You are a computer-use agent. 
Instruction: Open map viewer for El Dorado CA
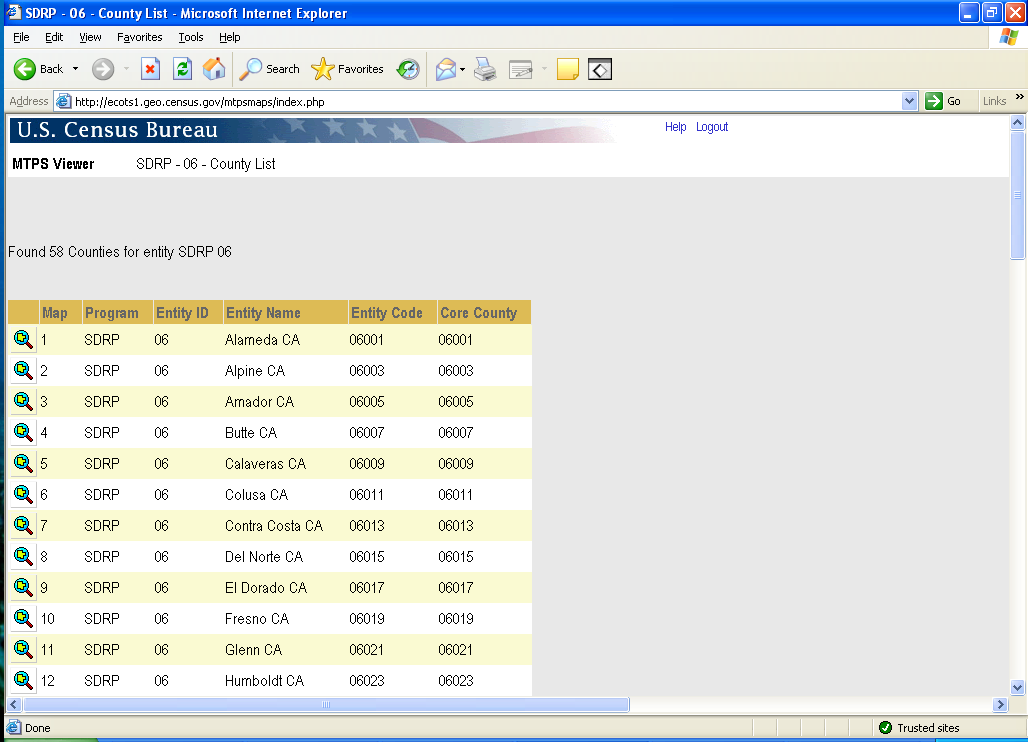[24, 587]
